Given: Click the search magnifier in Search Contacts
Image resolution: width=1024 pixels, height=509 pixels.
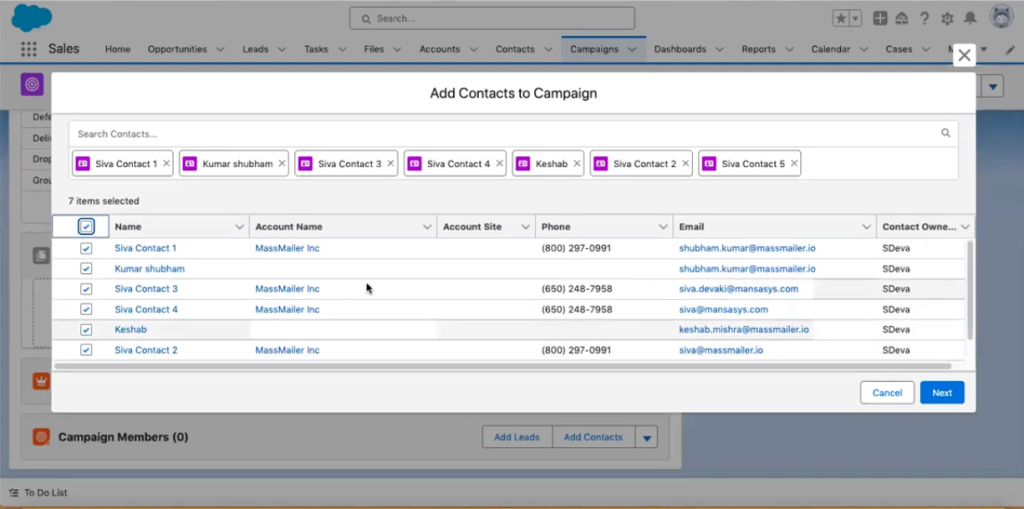Looking at the screenshot, I should pyautogui.click(x=945, y=133).
